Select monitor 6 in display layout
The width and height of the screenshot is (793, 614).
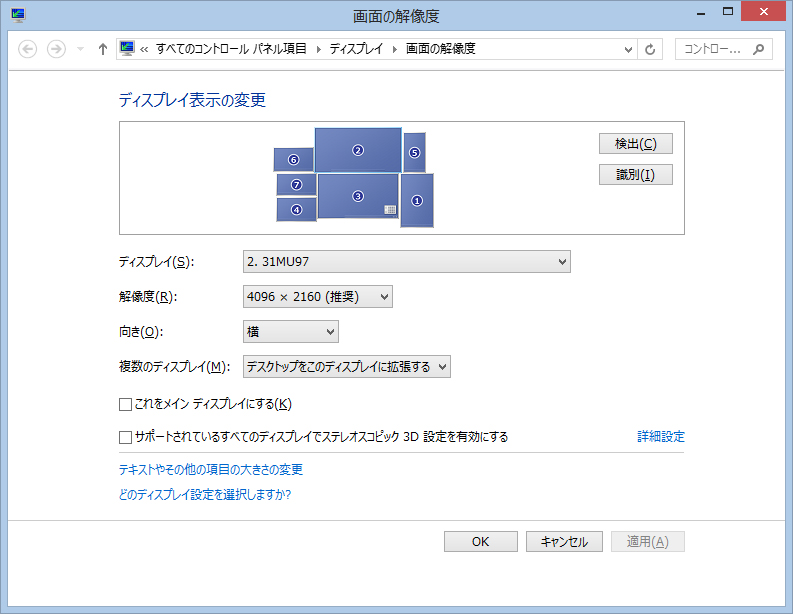[293, 160]
